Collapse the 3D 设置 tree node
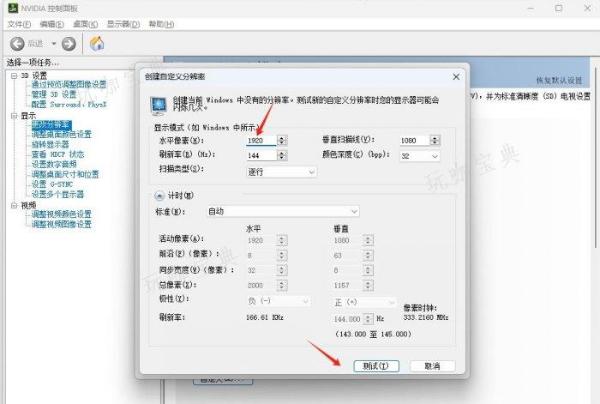The height and width of the screenshot is (404, 600). 14,76
